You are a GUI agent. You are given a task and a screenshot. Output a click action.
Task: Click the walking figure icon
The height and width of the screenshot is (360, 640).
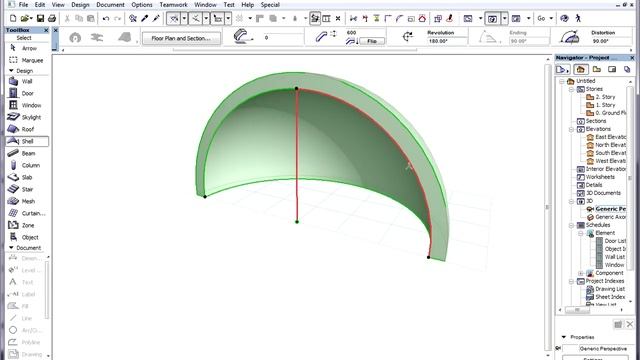tap(578, 18)
